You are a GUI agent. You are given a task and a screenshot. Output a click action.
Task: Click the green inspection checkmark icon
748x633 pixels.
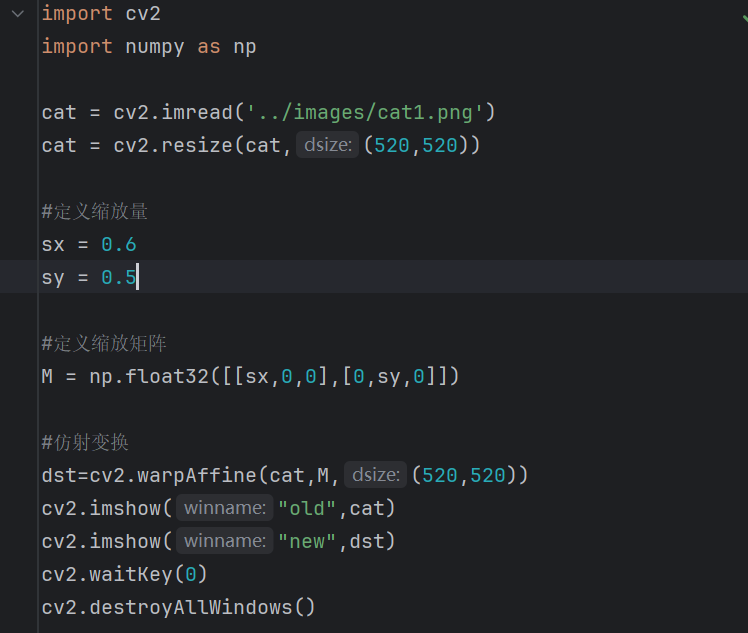744,18
